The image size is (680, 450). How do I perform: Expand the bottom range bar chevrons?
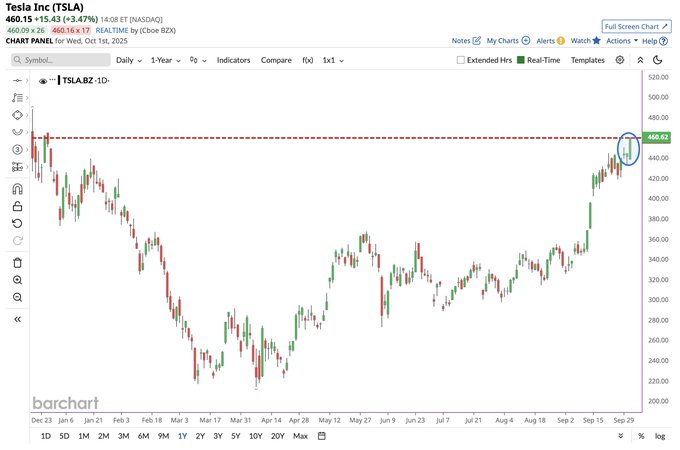point(621,436)
